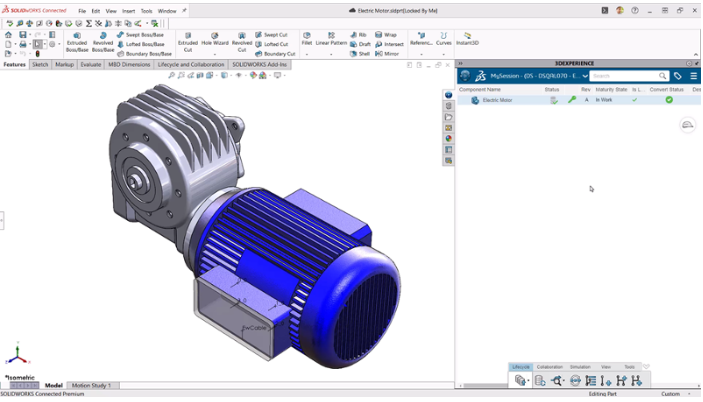703x402 pixels.
Task: Open the File menu
Action: 82,11
